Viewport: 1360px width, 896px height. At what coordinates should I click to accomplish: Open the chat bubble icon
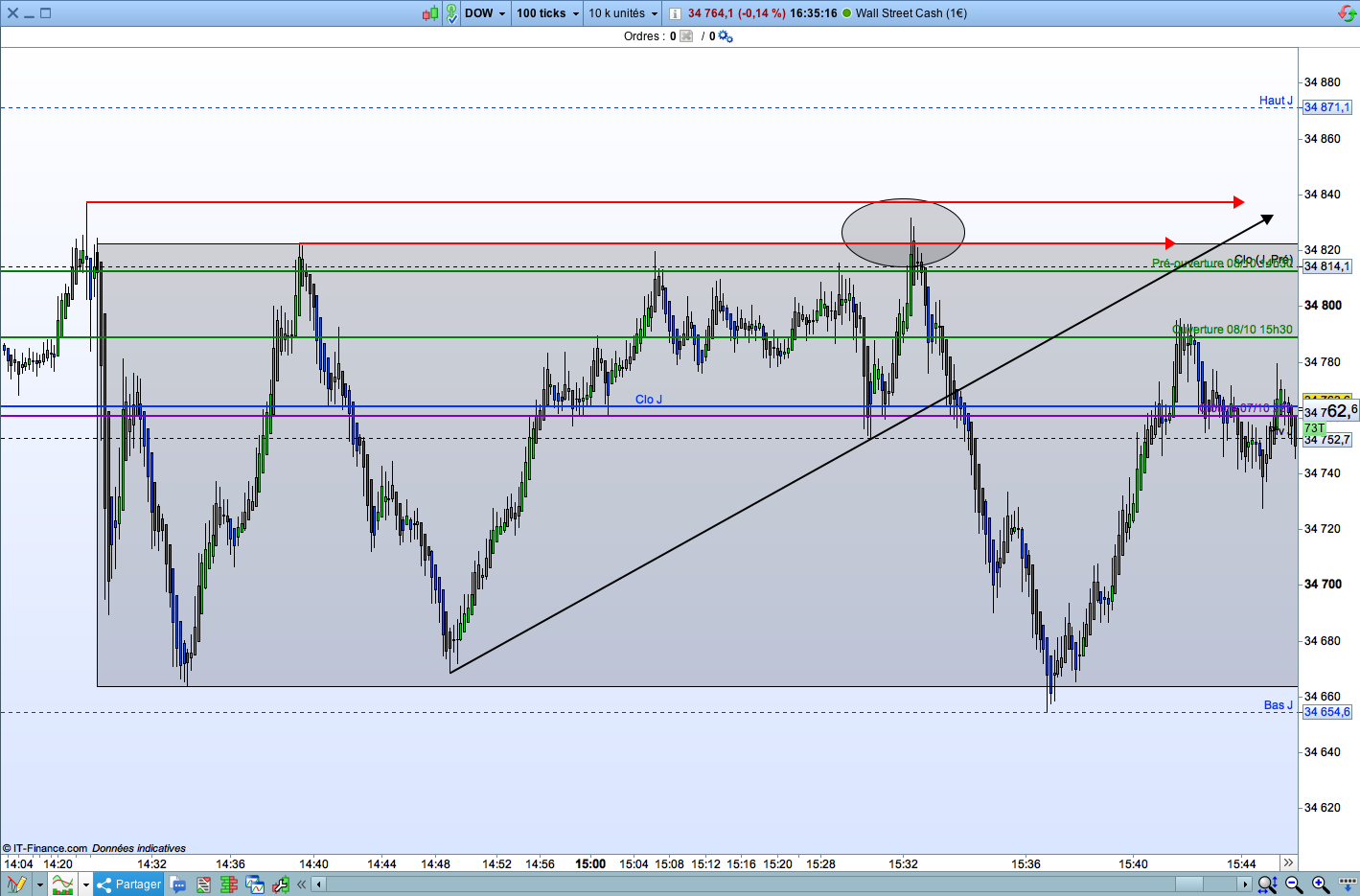pos(178,885)
